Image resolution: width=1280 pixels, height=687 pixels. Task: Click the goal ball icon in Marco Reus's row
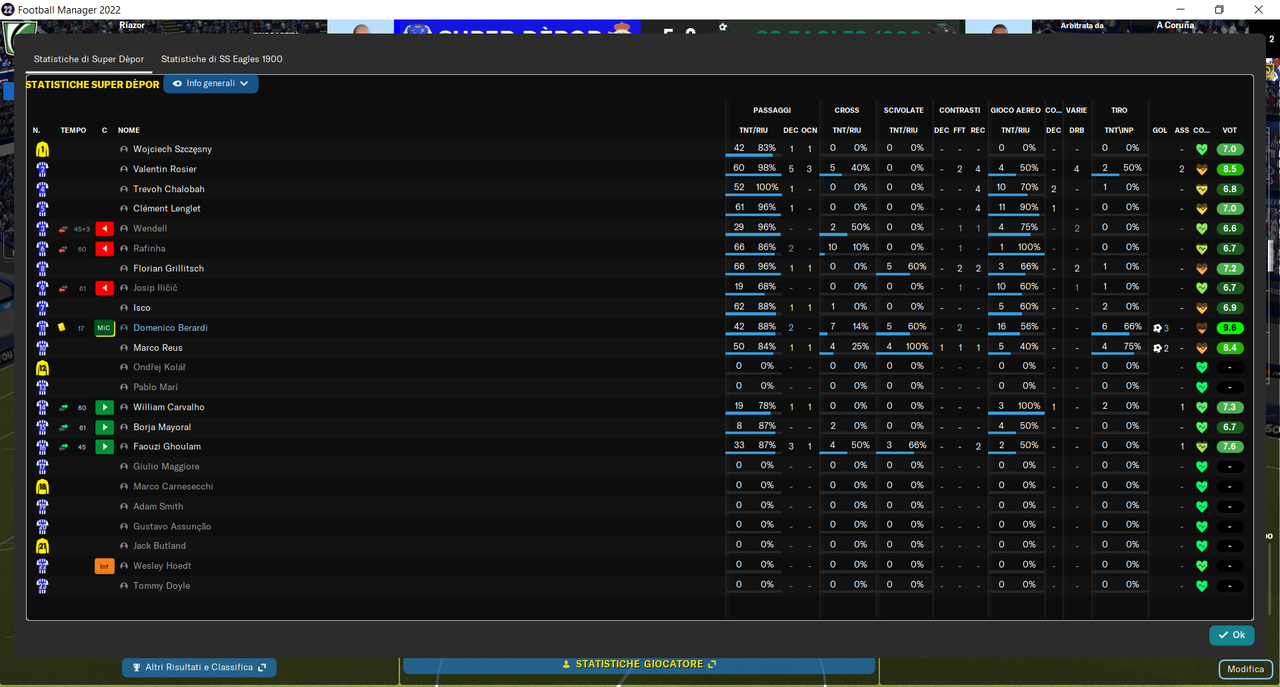[x=1158, y=348]
